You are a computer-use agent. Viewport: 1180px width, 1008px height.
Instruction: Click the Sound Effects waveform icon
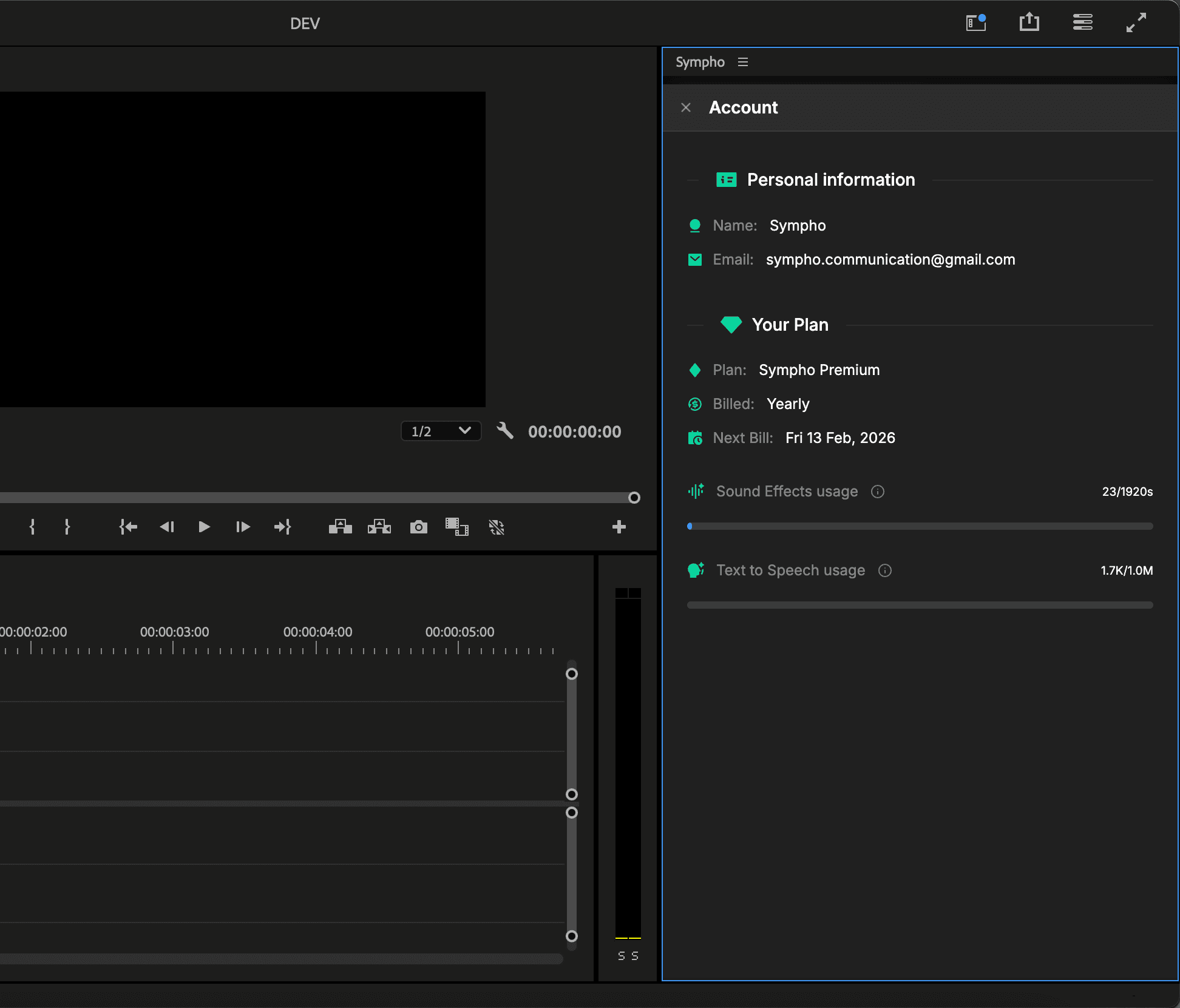point(696,491)
